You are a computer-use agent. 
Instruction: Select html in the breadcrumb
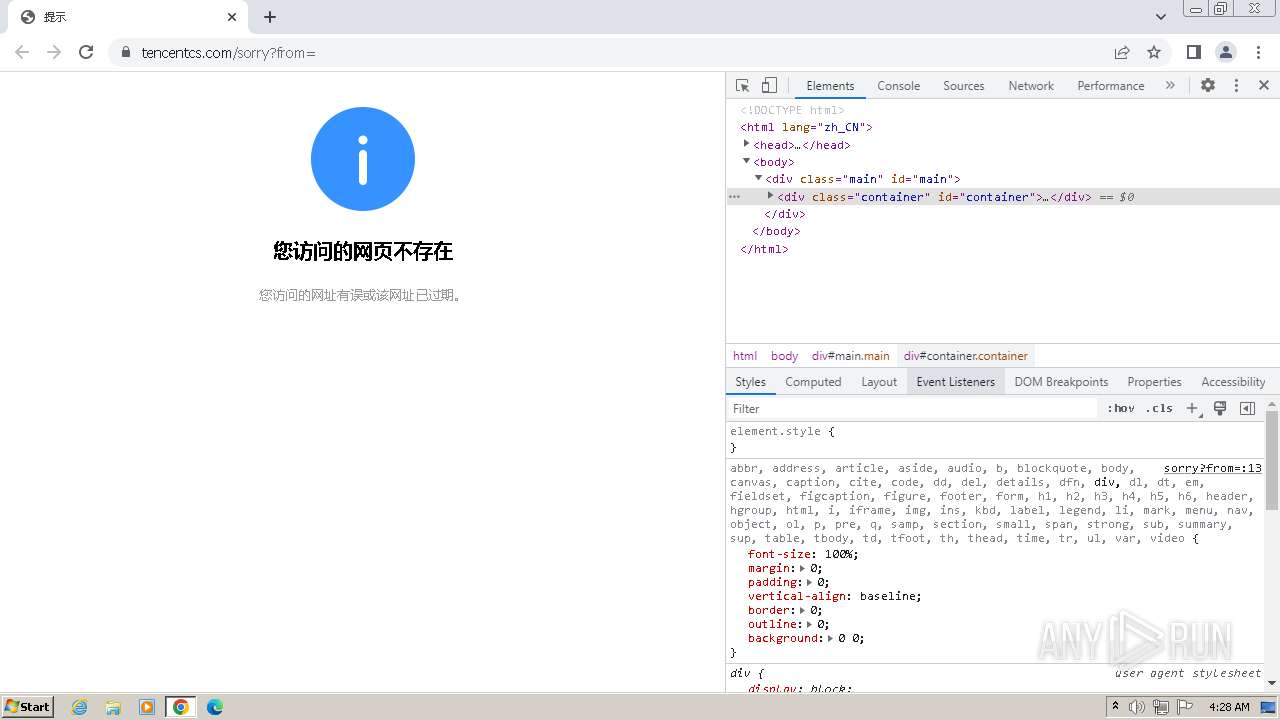745,356
